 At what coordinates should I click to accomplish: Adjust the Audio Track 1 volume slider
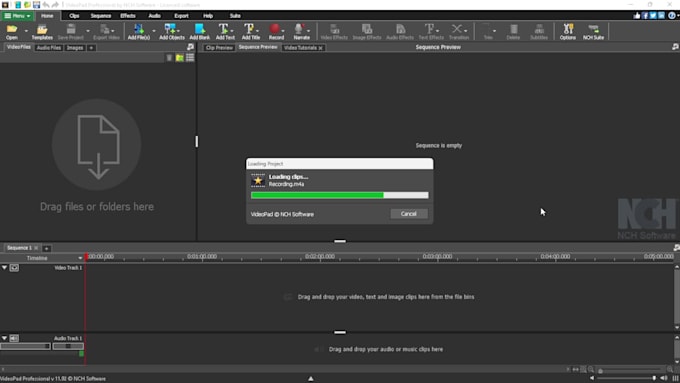click(x=26, y=346)
